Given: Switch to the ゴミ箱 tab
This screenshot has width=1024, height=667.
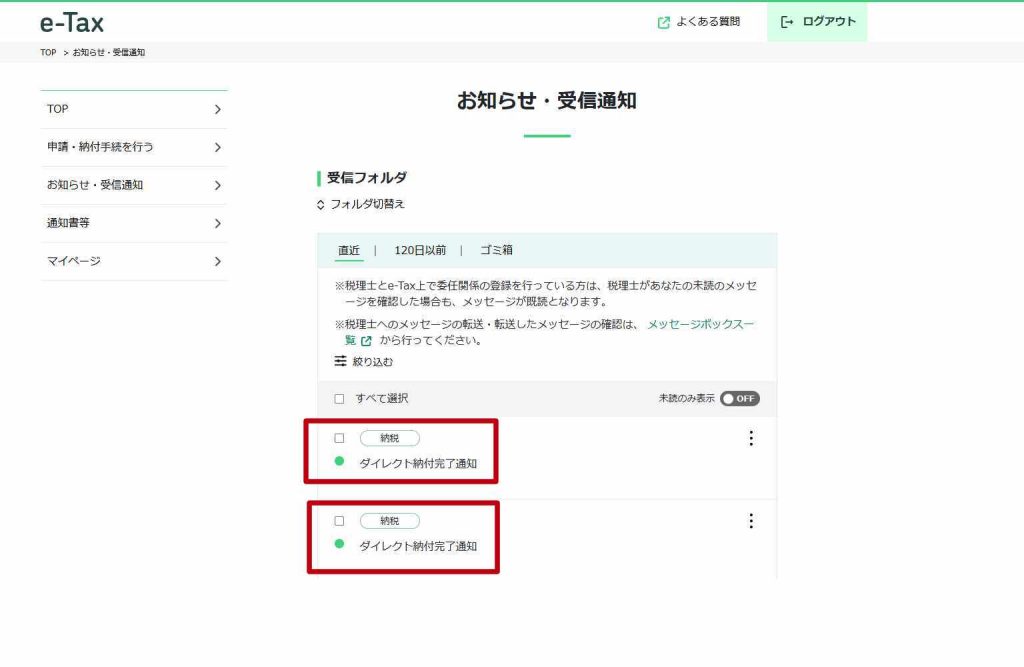Looking at the screenshot, I should pyautogui.click(x=495, y=251).
